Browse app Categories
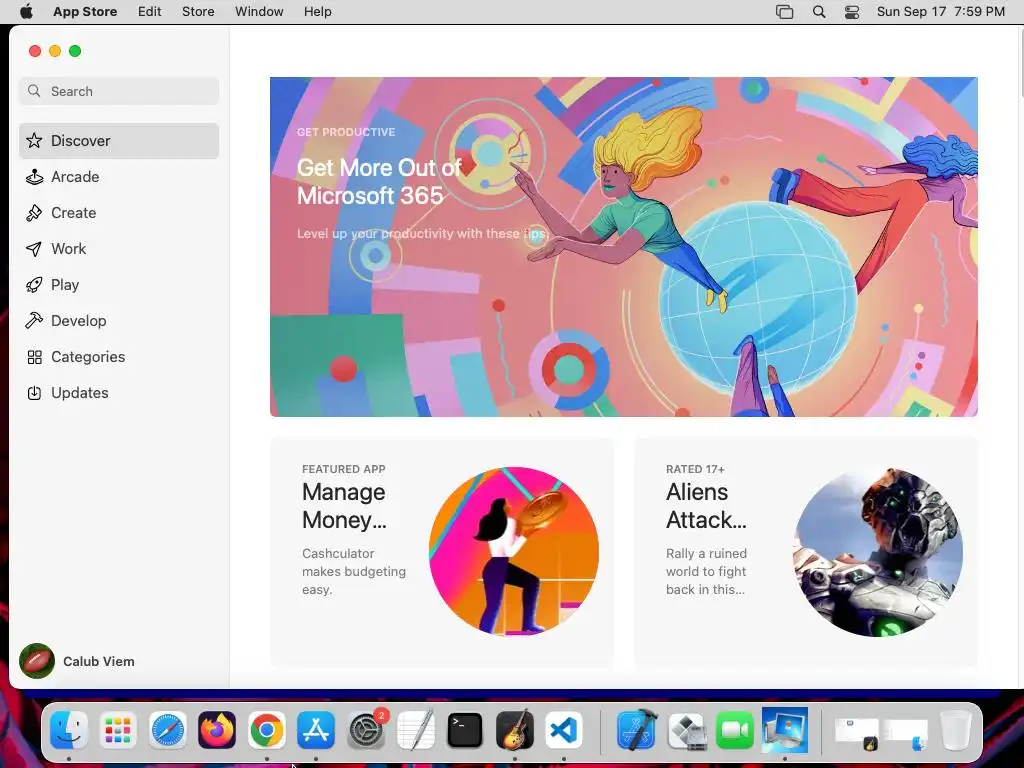Viewport: 1024px width, 768px height. click(119, 356)
